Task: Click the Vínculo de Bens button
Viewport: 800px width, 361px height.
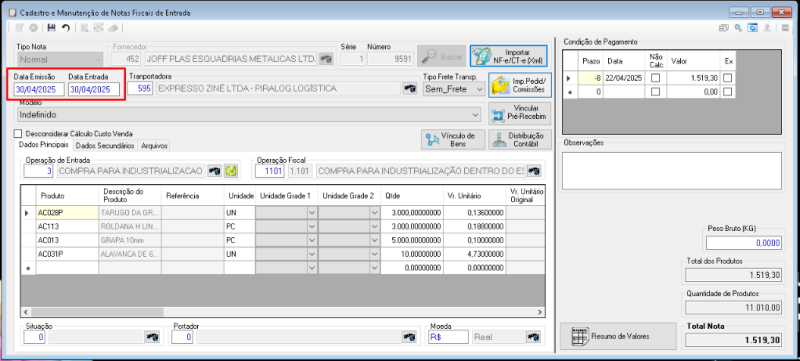Action: pos(454,140)
